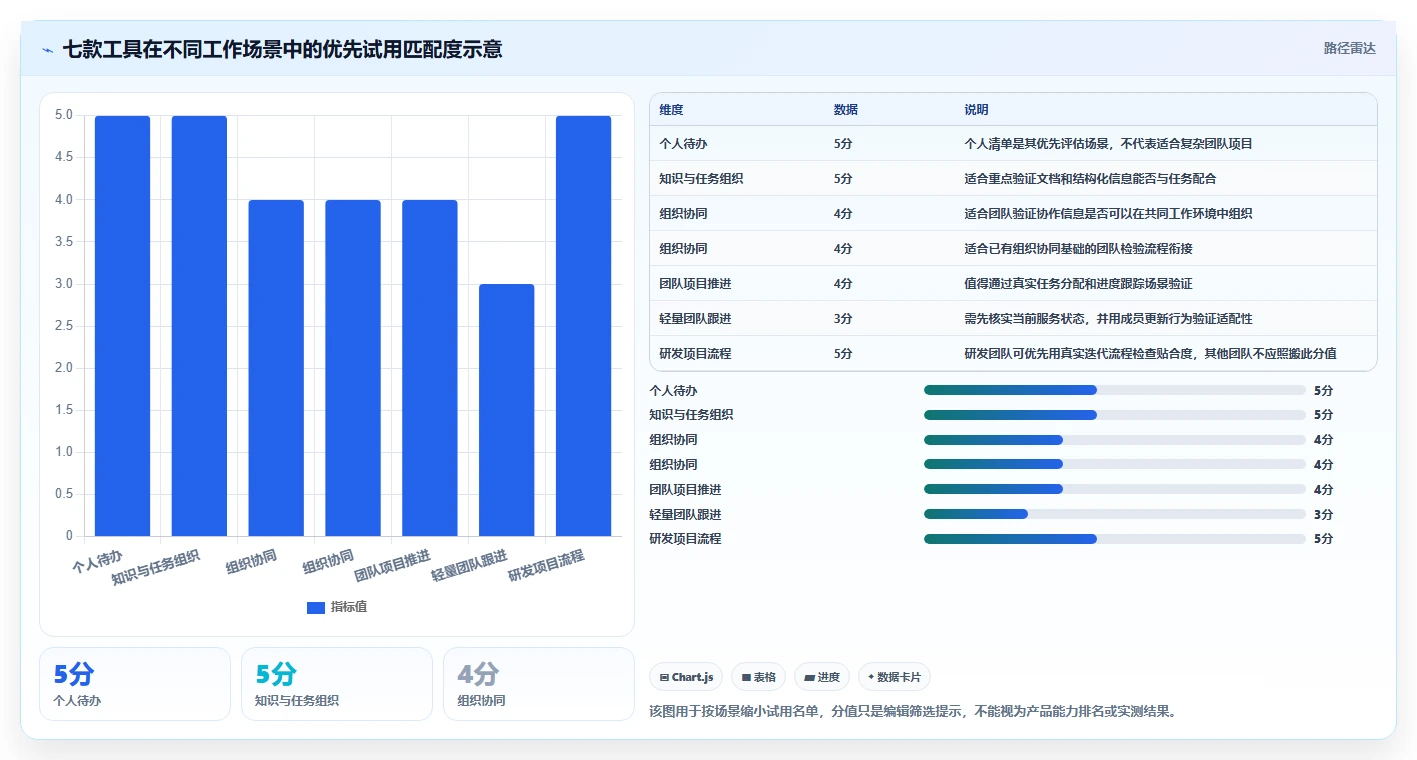Image resolution: width=1417 pixels, height=760 pixels.
Task: Click the title 七款工具在不同工作场景中的优先试用匹配度示意
Action: [282, 49]
